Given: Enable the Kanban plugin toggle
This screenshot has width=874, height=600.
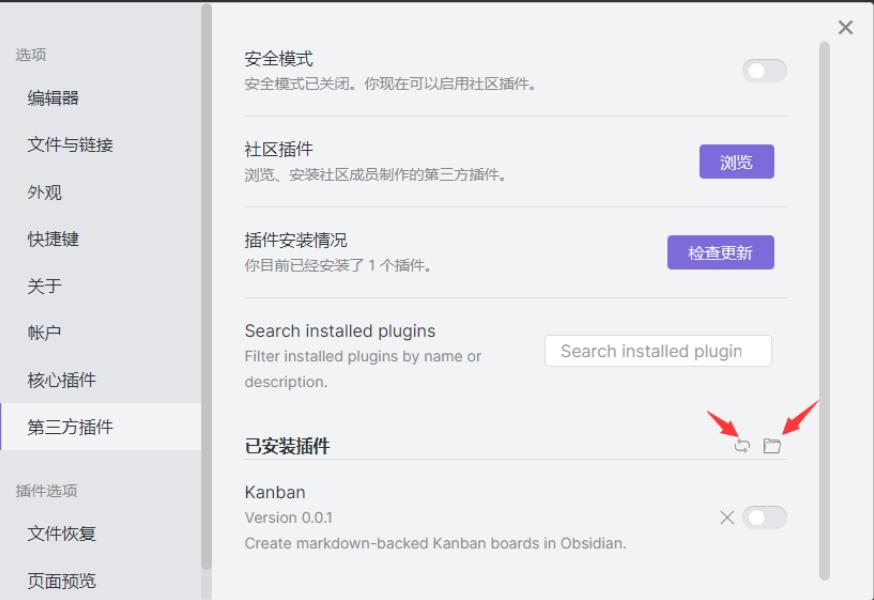Looking at the screenshot, I should pos(764,517).
